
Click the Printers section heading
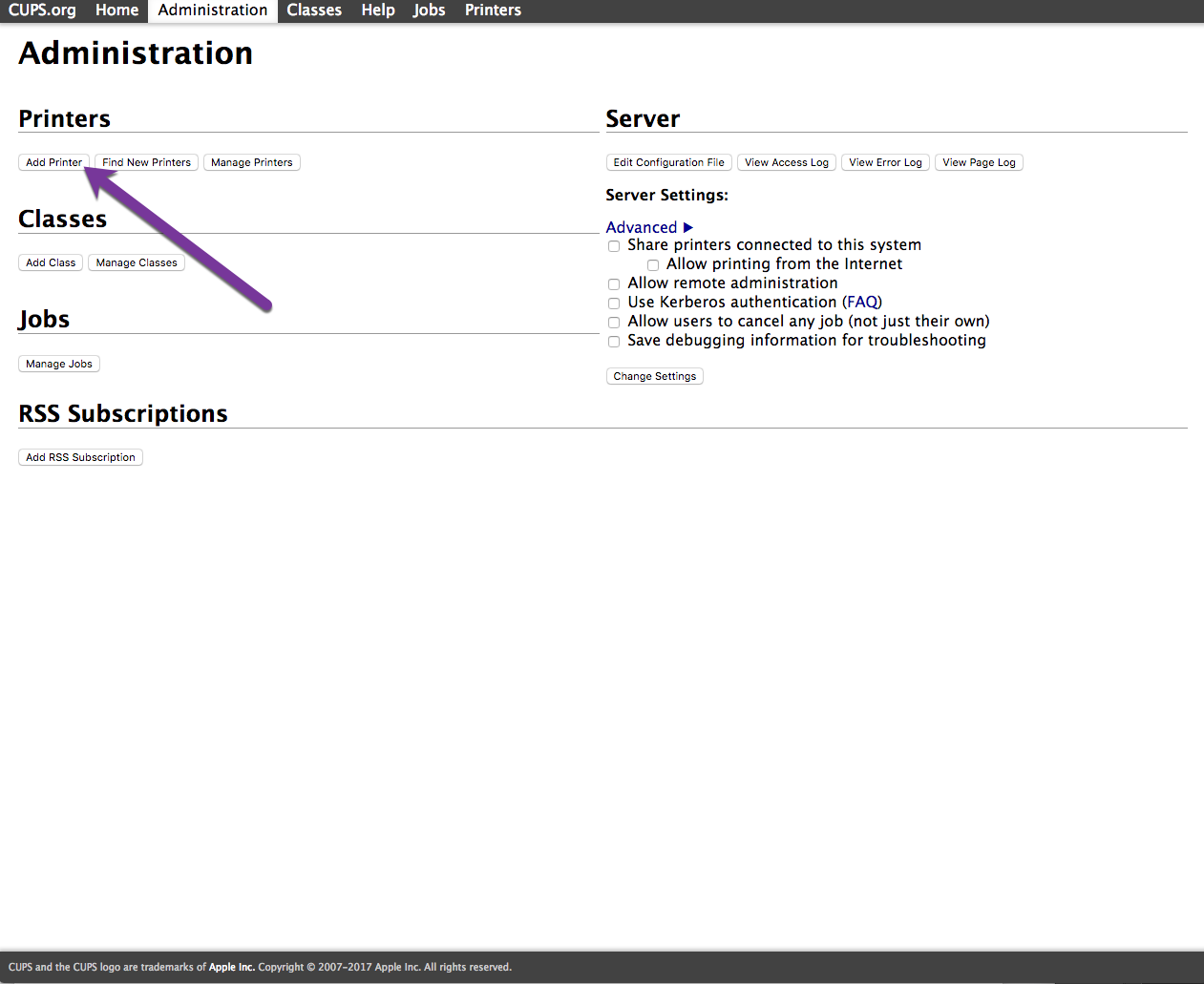[65, 118]
